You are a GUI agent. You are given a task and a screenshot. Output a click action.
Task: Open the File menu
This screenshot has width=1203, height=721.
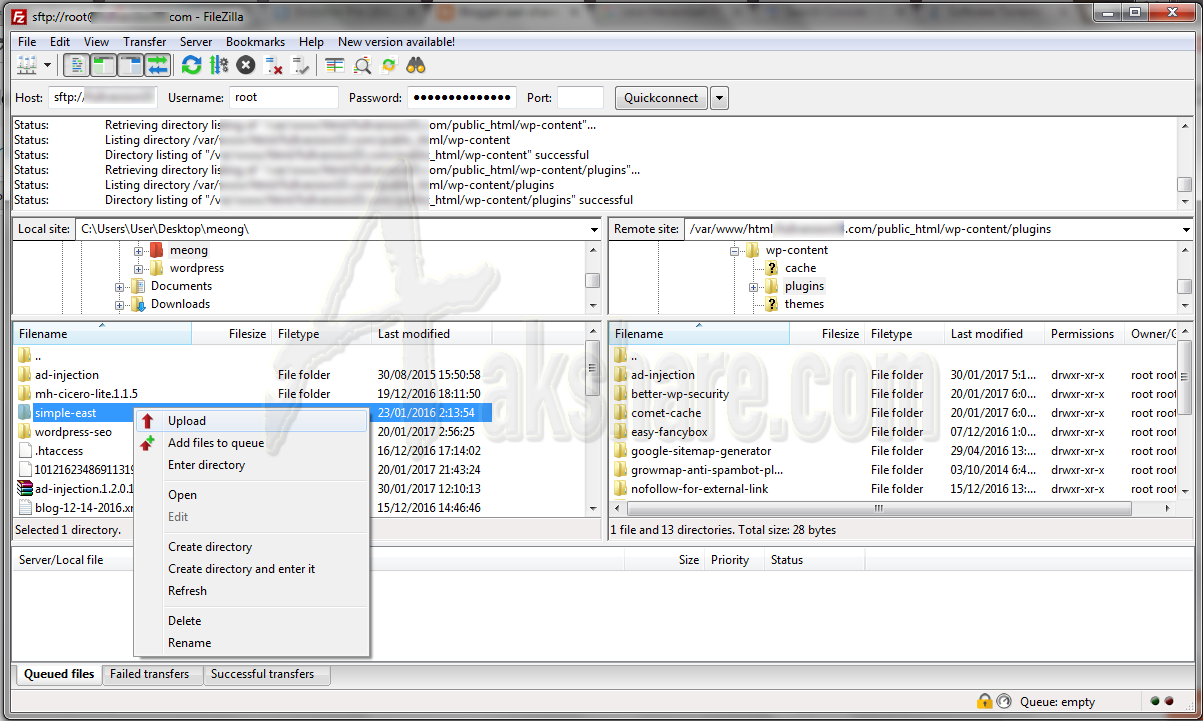pyautogui.click(x=27, y=42)
